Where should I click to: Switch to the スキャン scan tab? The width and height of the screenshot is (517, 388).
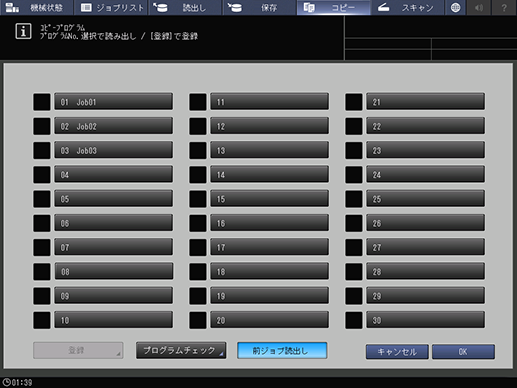pos(408,7)
